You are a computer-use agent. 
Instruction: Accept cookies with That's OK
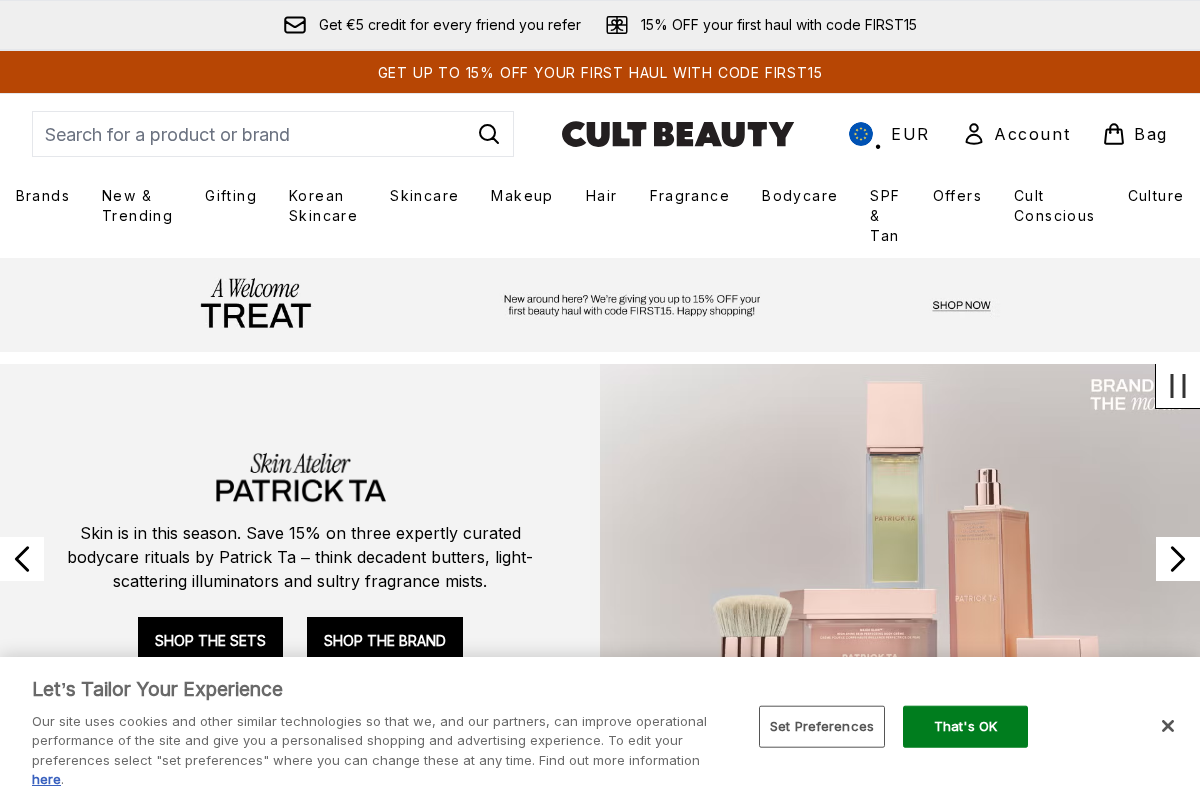965,726
